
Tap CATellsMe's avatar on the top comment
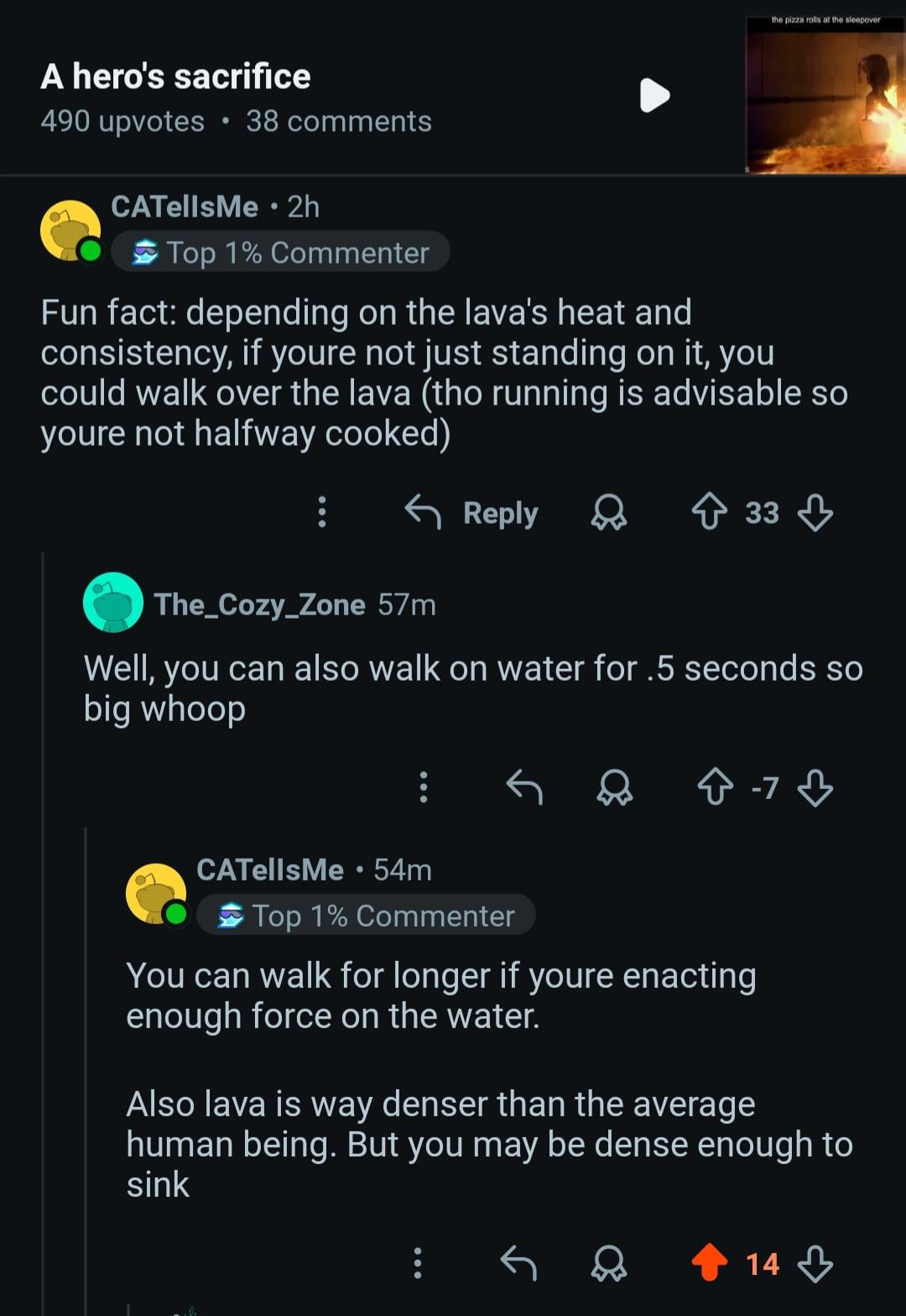click(70, 230)
